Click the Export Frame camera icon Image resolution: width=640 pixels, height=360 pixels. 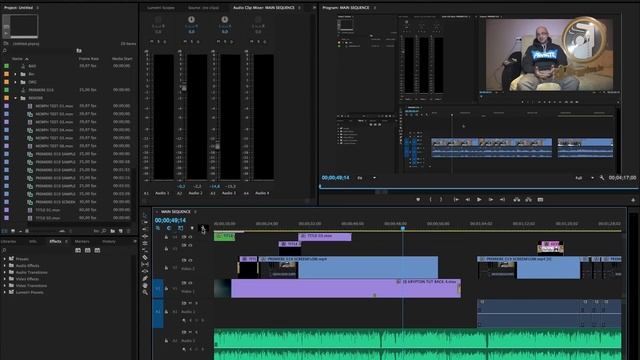pos(540,200)
